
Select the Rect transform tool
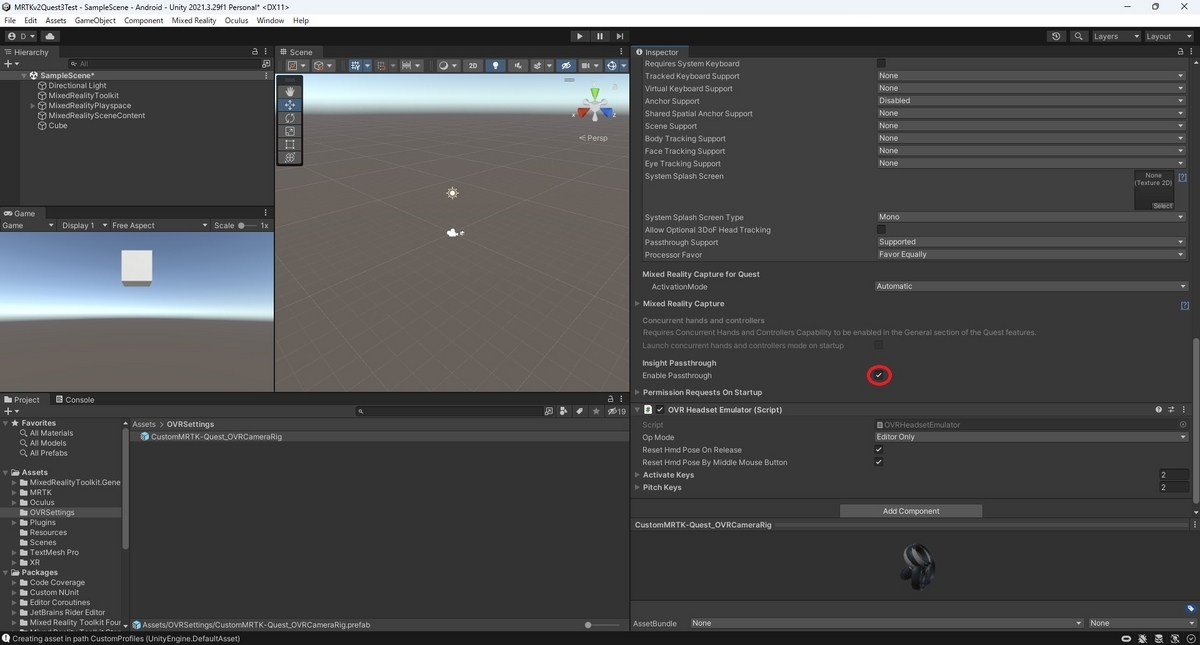(290, 144)
